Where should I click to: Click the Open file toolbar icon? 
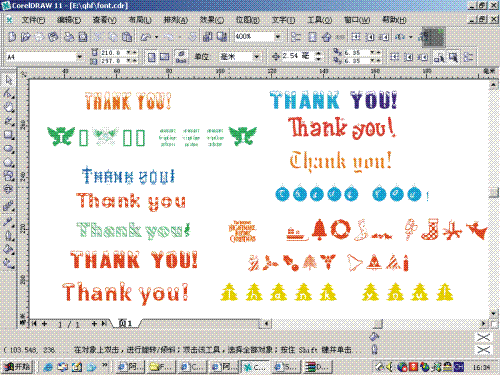pyautogui.click(x=26, y=36)
